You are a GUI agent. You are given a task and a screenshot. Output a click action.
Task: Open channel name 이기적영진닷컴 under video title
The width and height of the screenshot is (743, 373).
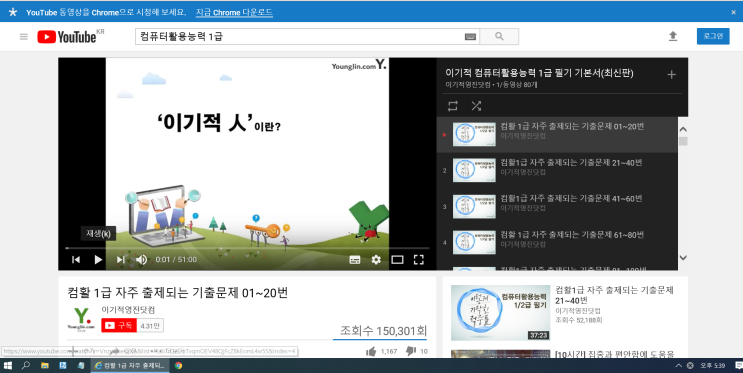pyautogui.click(x=128, y=309)
